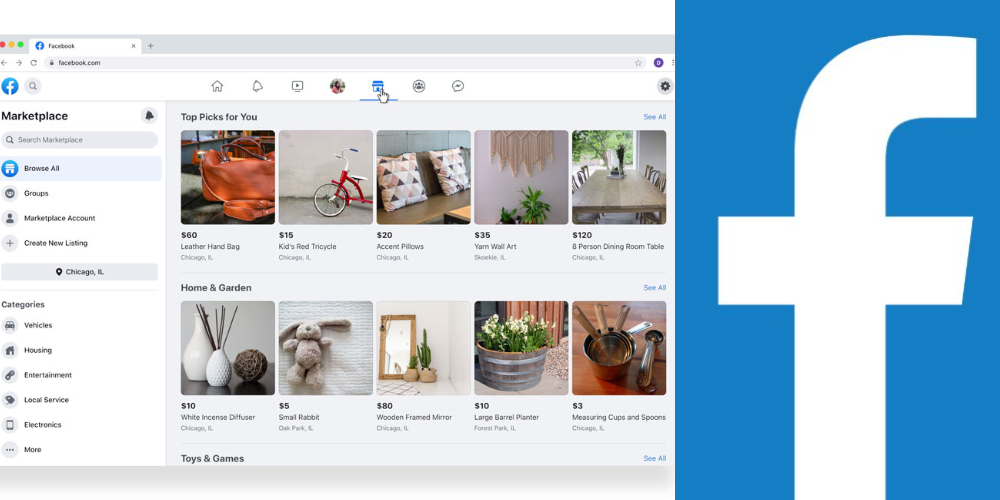The image size is (1000, 500).
Task: Open the Groups icon in top navigation
Action: (418, 86)
